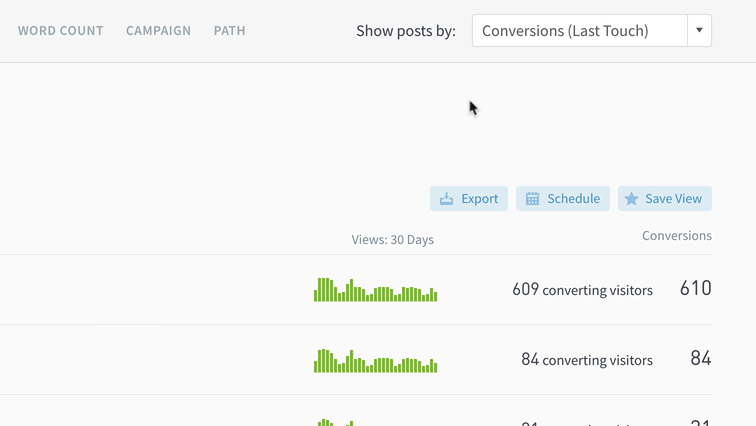The width and height of the screenshot is (756, 426).
Task: Open the Conversions (Last Touch) combo box
Action: click(x=592, y=30)
